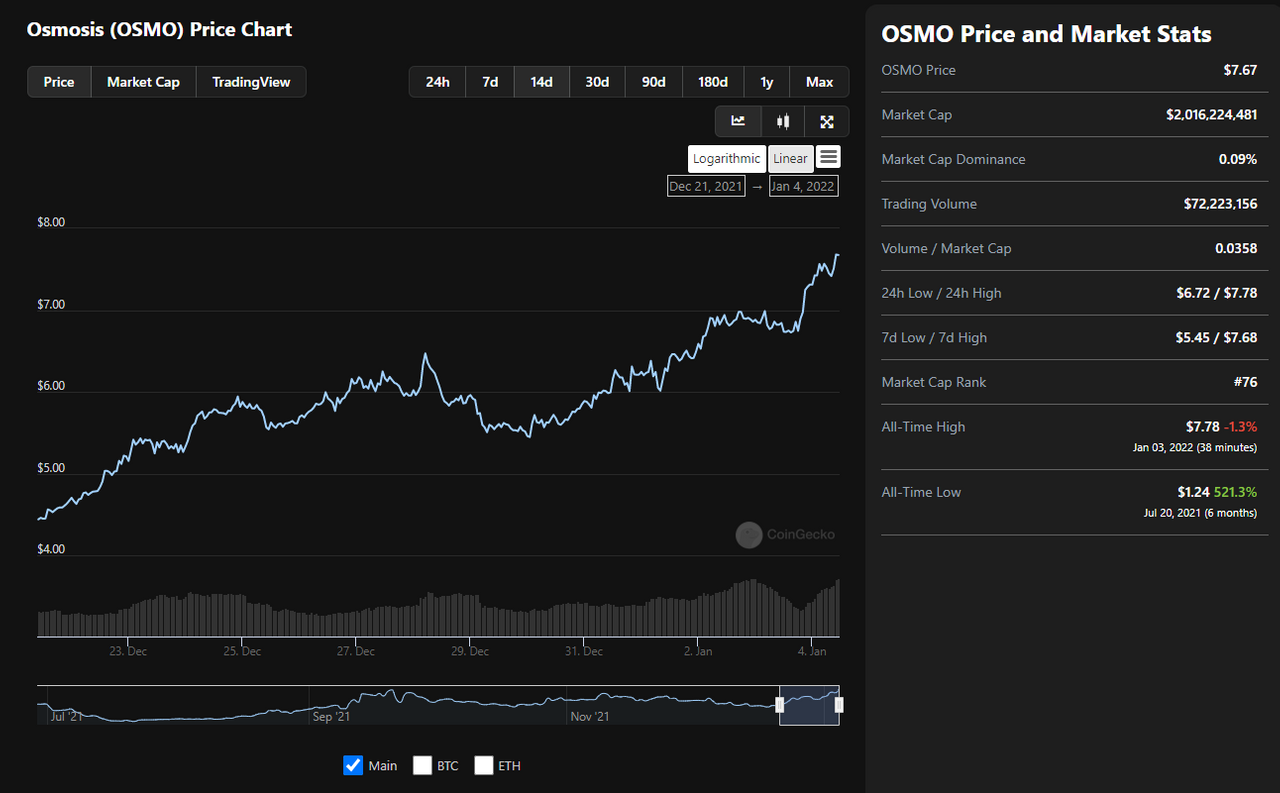Switch to Market Cap tab
This screenshot has width=1280, height=793.
point(143,82)
